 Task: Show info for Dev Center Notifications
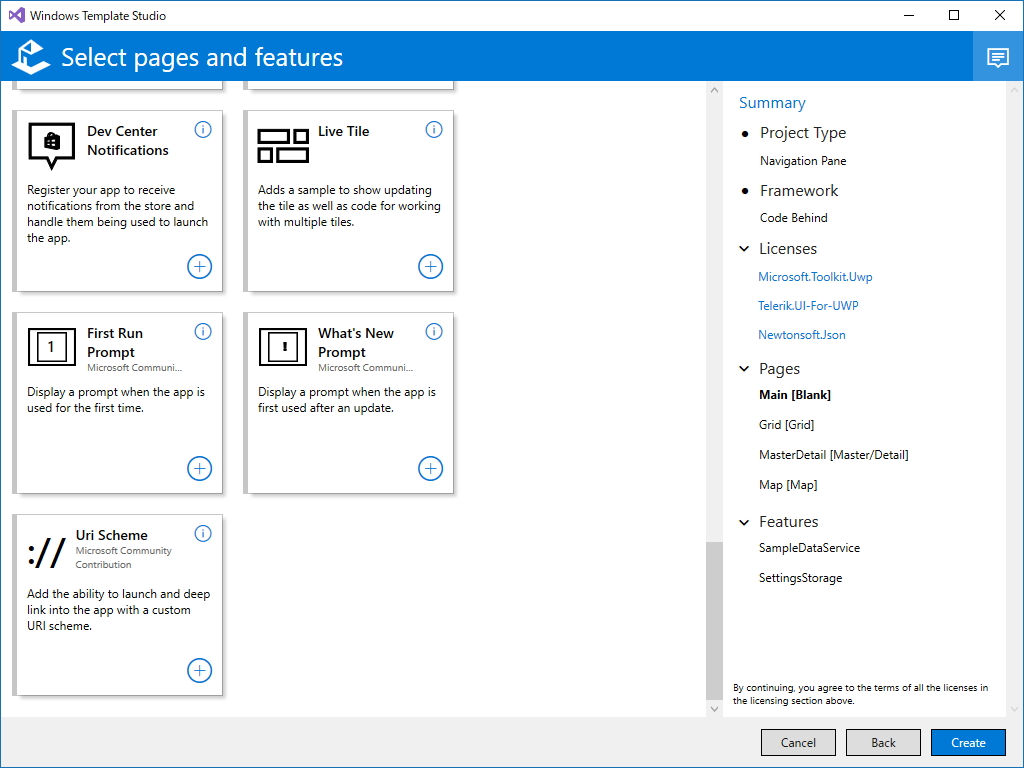click(x=203, y=130)
